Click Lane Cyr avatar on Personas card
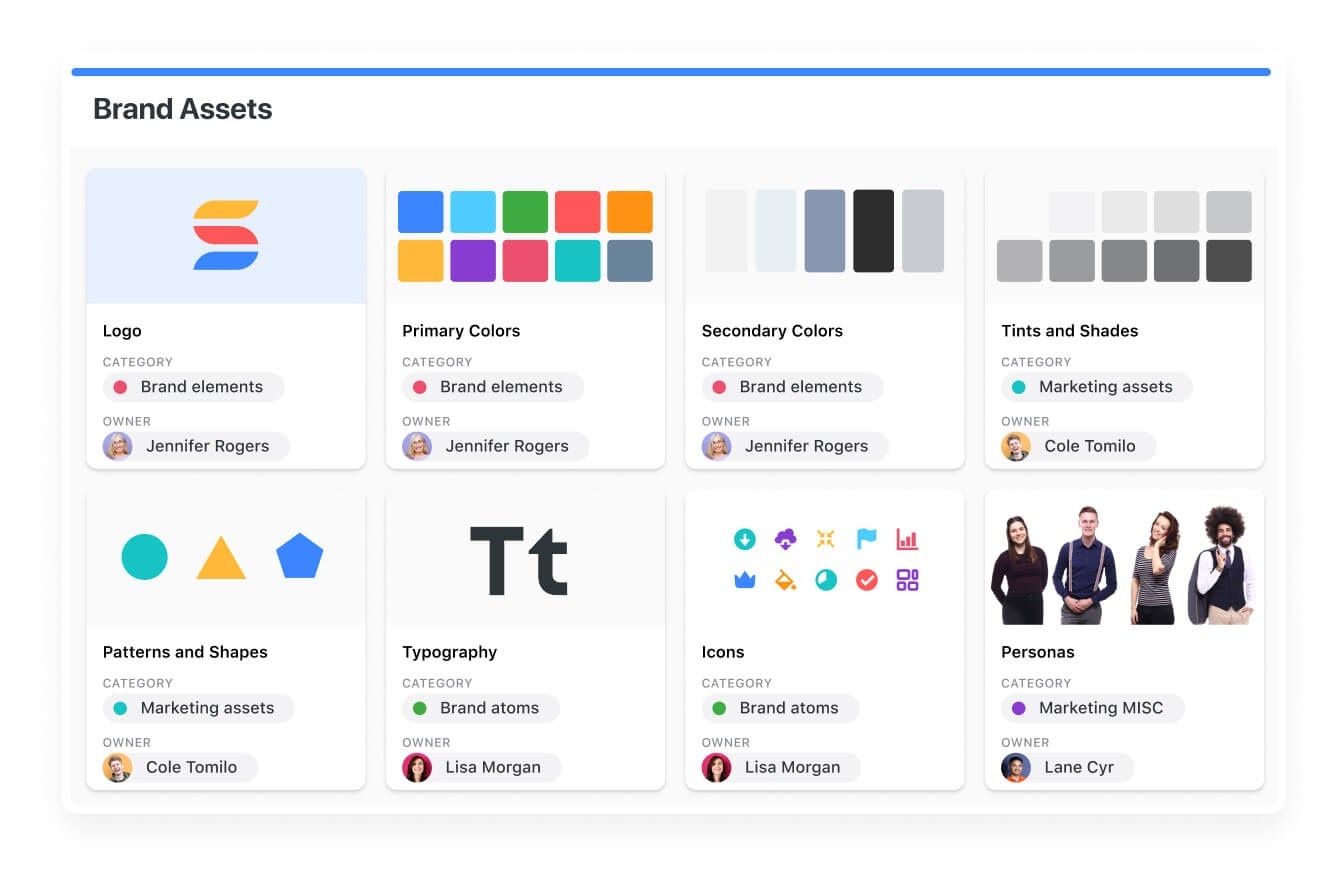Image resolution: width=1340 pixels, height=878 pixels. 1016,767
